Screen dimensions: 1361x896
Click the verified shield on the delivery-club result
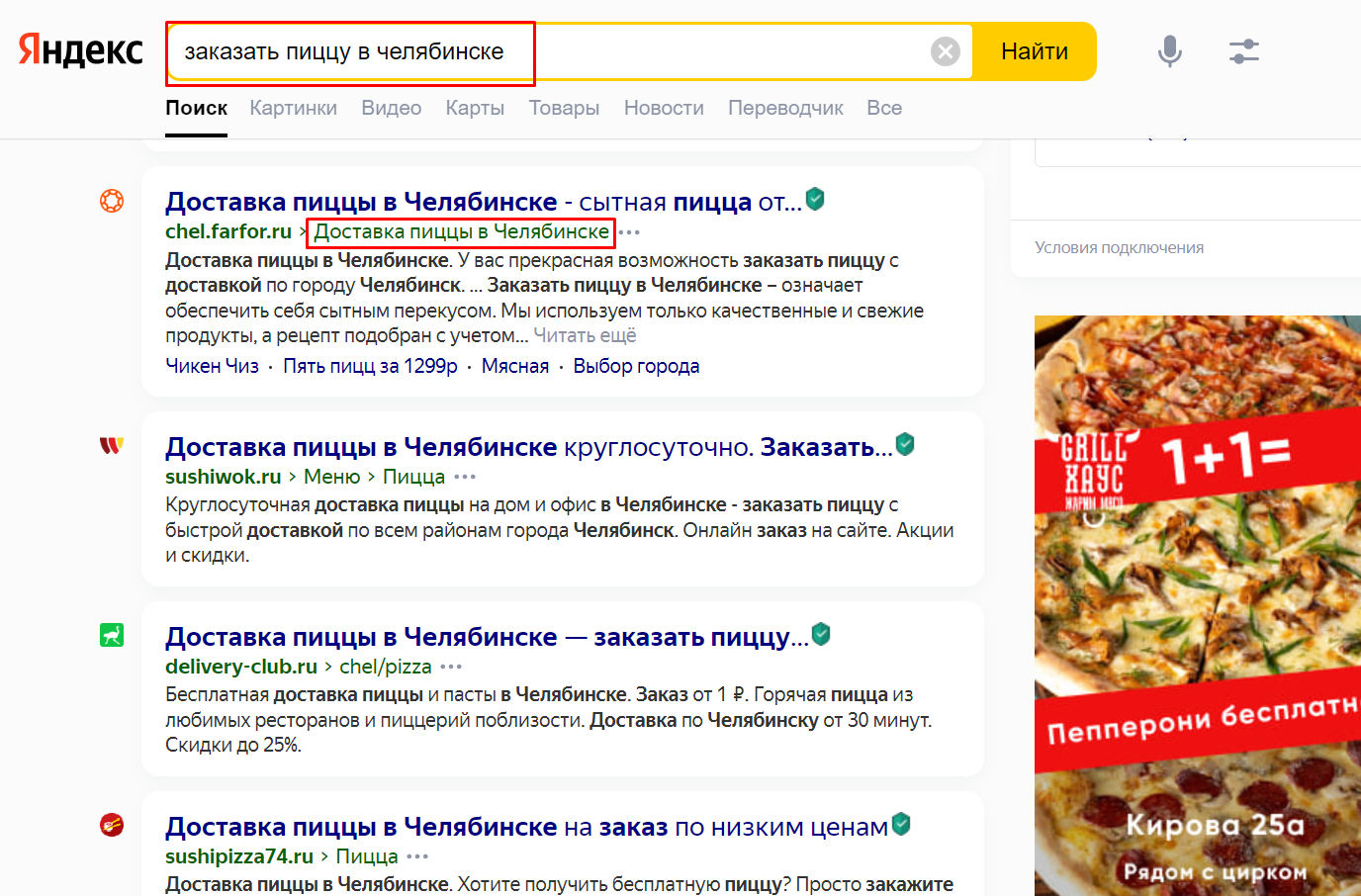tap(821, 634)
